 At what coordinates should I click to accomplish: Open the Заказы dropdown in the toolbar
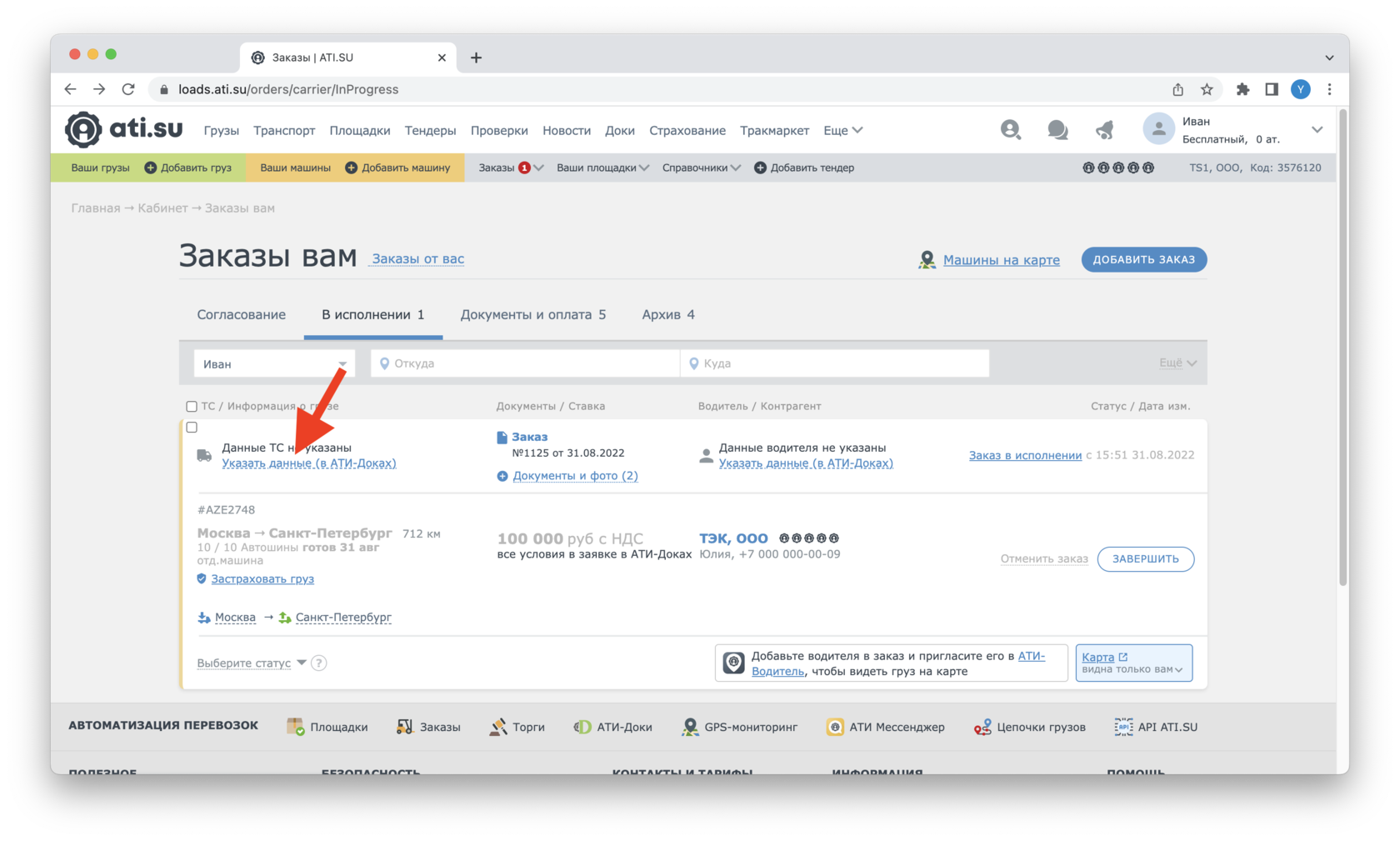click(x=511, y=168)
